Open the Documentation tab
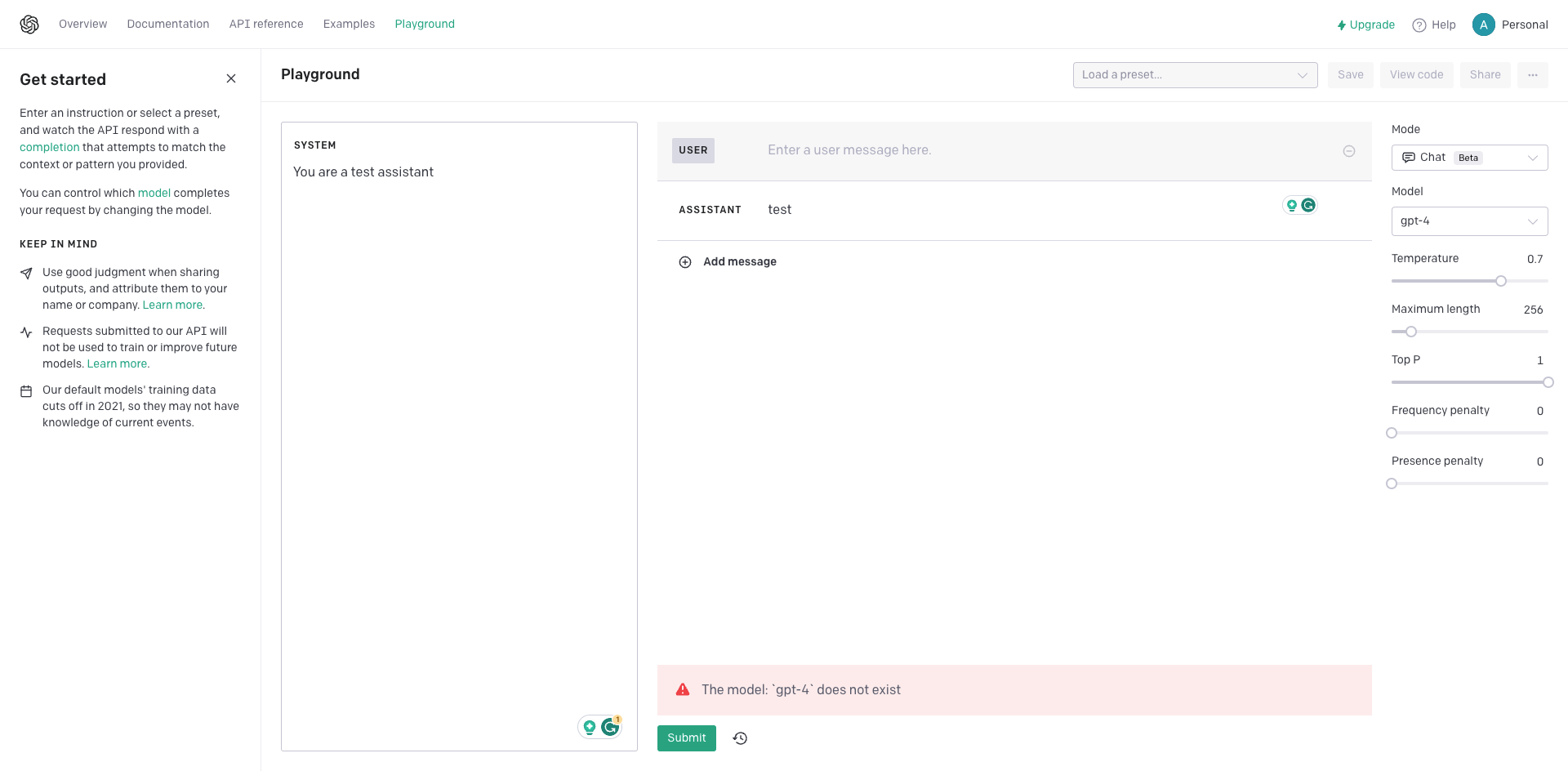Viewport: 1568px width, 771px height. click(168, 25)
